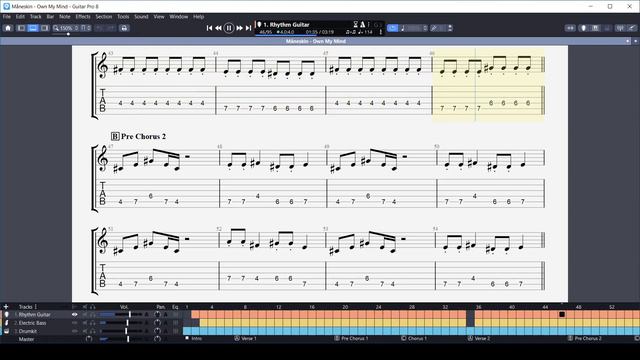Print the score with printer icon
Screen dimensions: 640x360
(124, 28)
